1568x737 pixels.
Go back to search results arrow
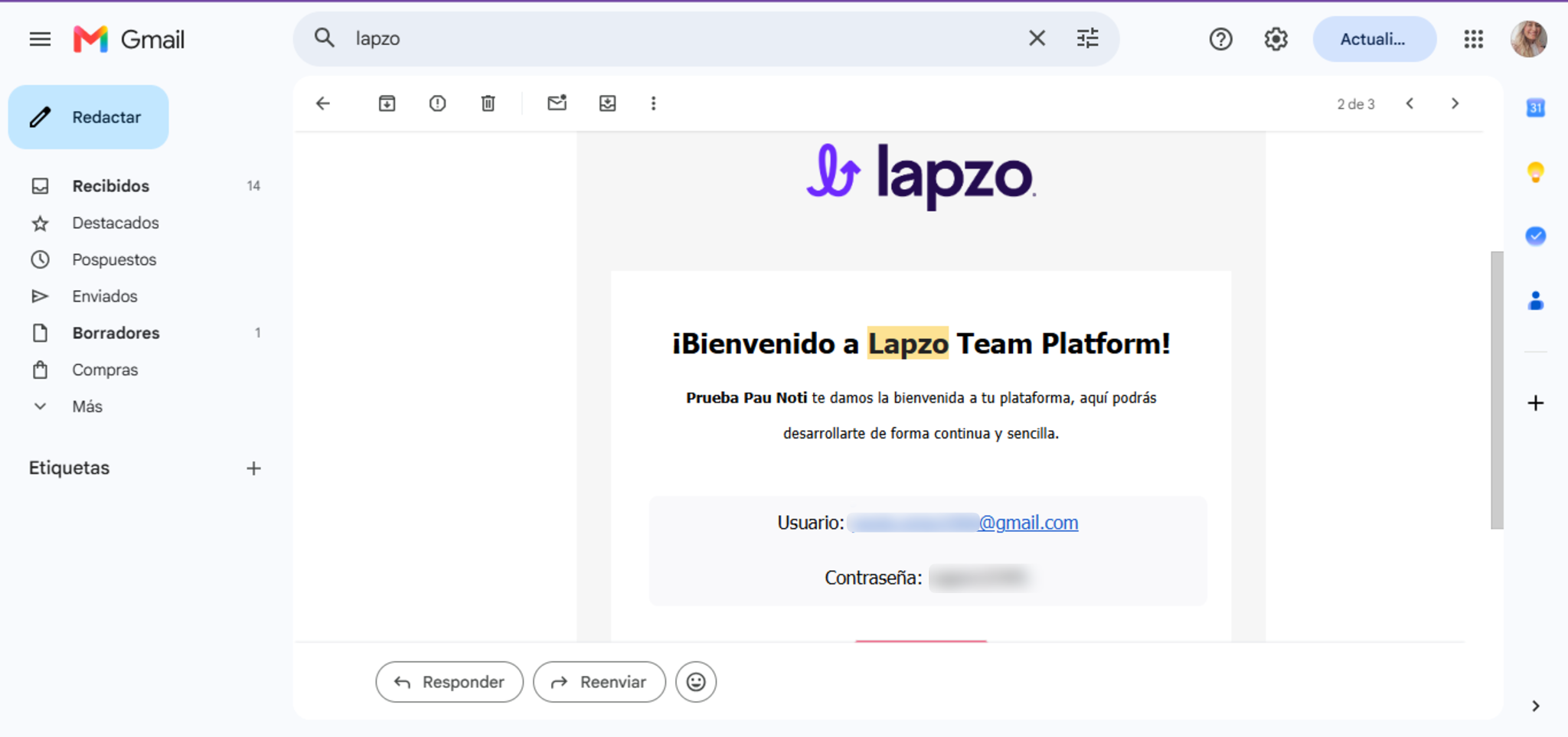(x=323, y=103)
